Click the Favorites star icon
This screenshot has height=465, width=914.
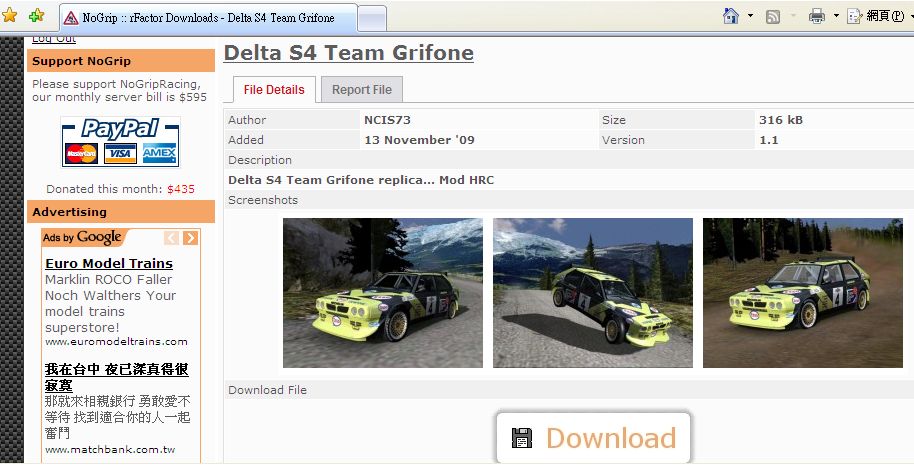[10, 16]
